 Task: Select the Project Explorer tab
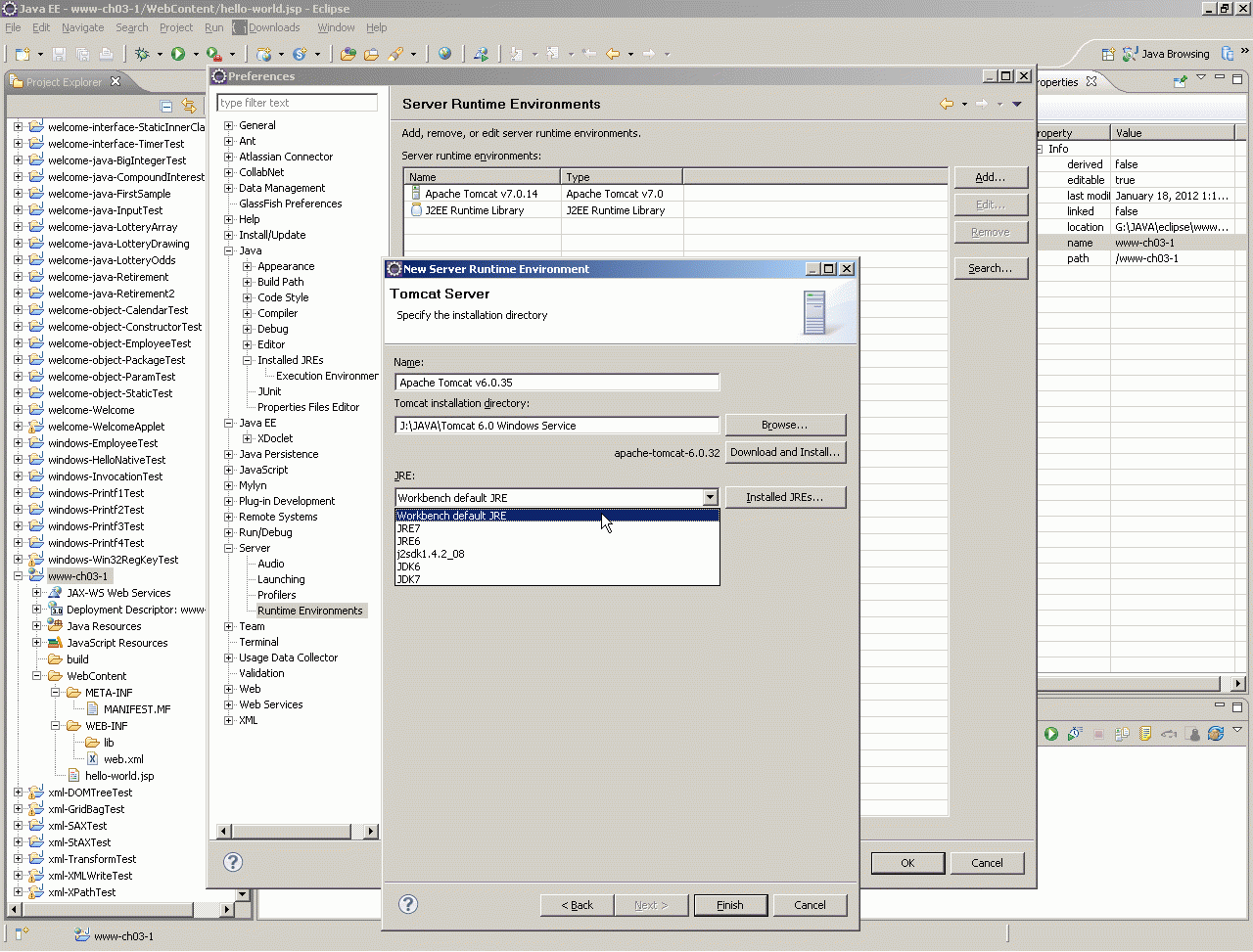pos(65,82)
